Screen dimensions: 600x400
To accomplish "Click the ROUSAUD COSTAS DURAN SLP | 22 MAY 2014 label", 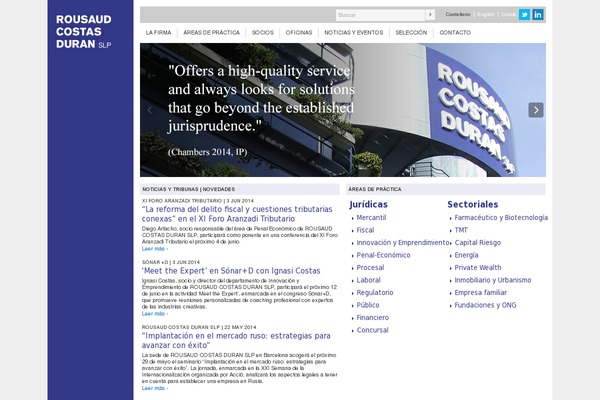I will (199, 327).
